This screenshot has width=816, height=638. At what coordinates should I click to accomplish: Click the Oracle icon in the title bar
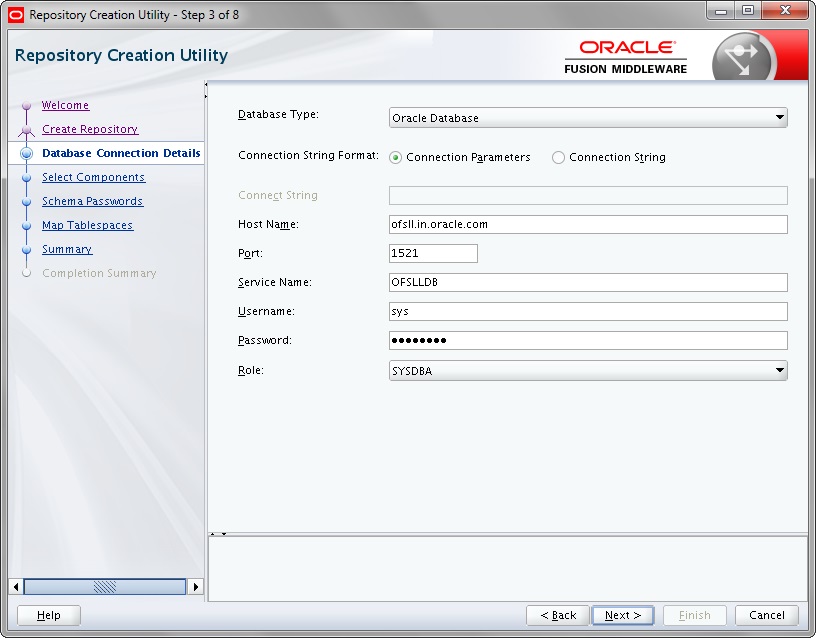coord(16,15)
